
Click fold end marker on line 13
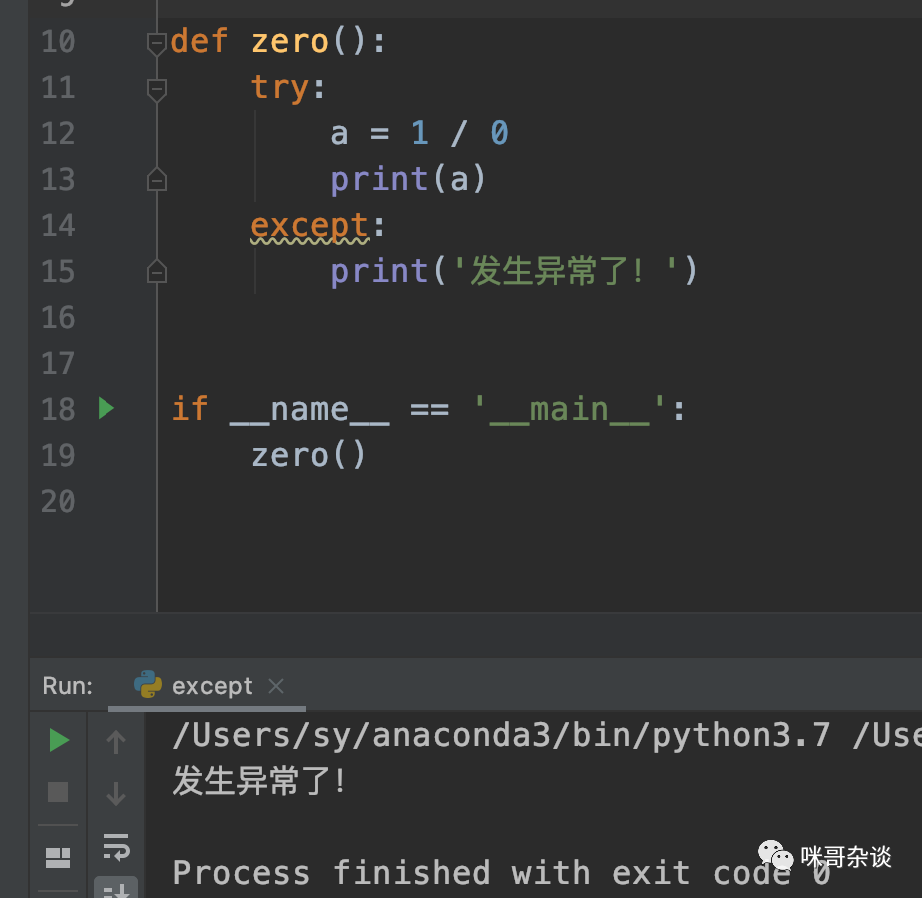pyautogui.click(x=156, y=179)
